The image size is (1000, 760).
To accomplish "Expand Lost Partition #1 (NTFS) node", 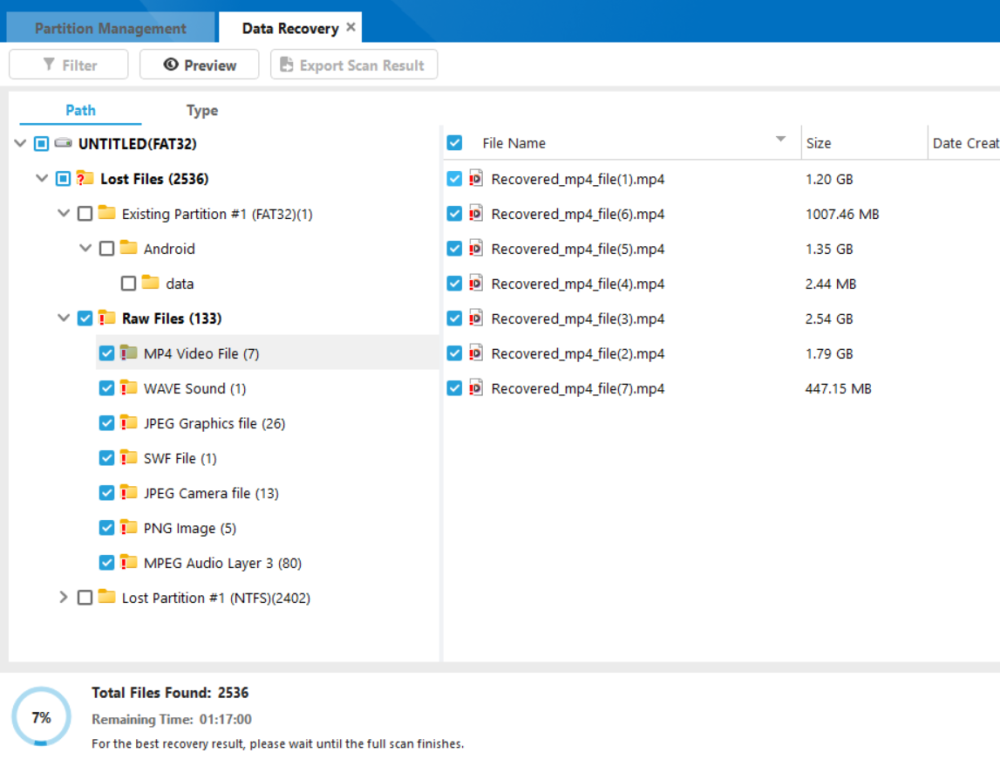I will pos(64,598).
